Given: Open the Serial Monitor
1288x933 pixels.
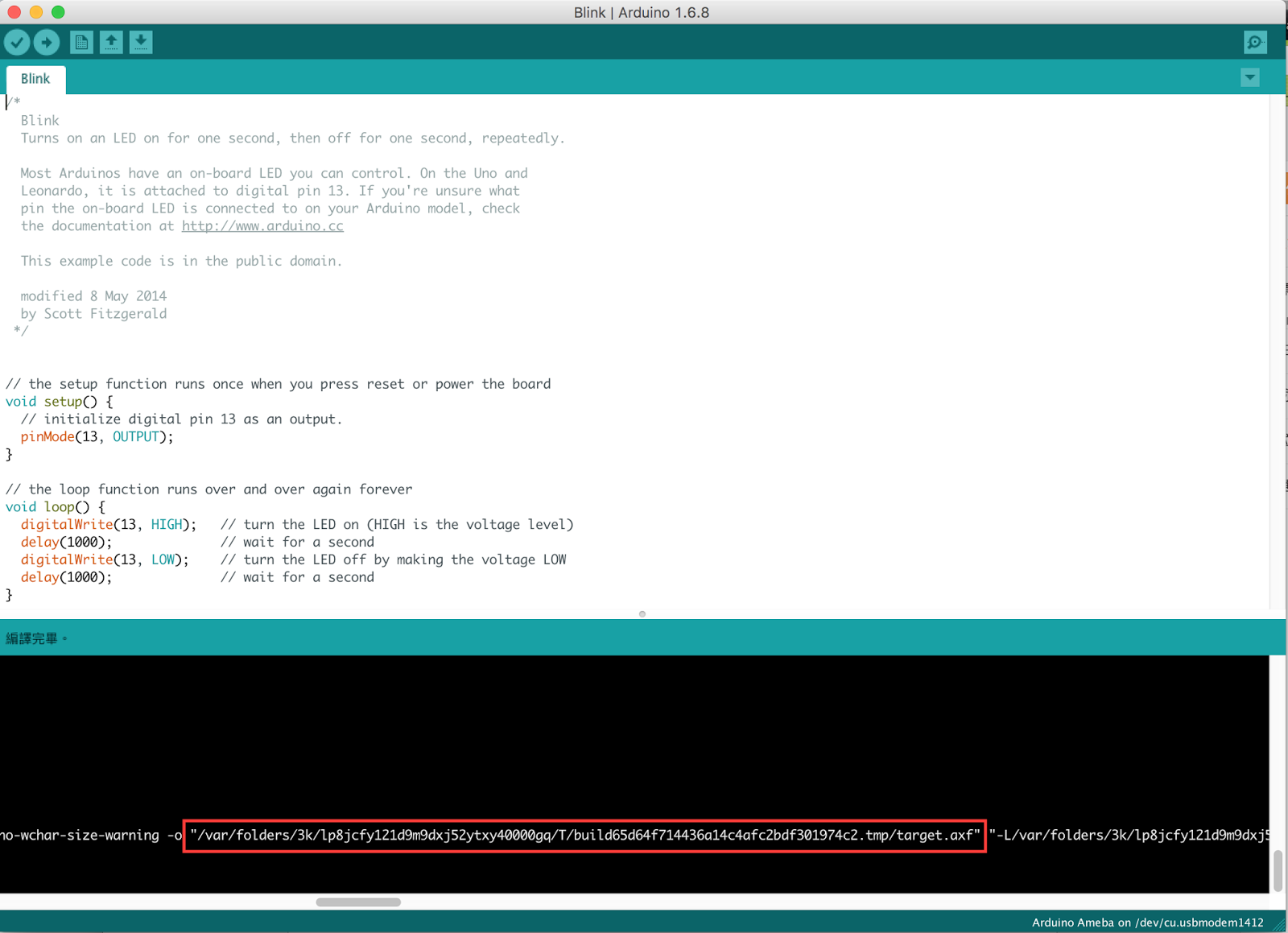Looking at the screenshot, I should (1255, 42).
